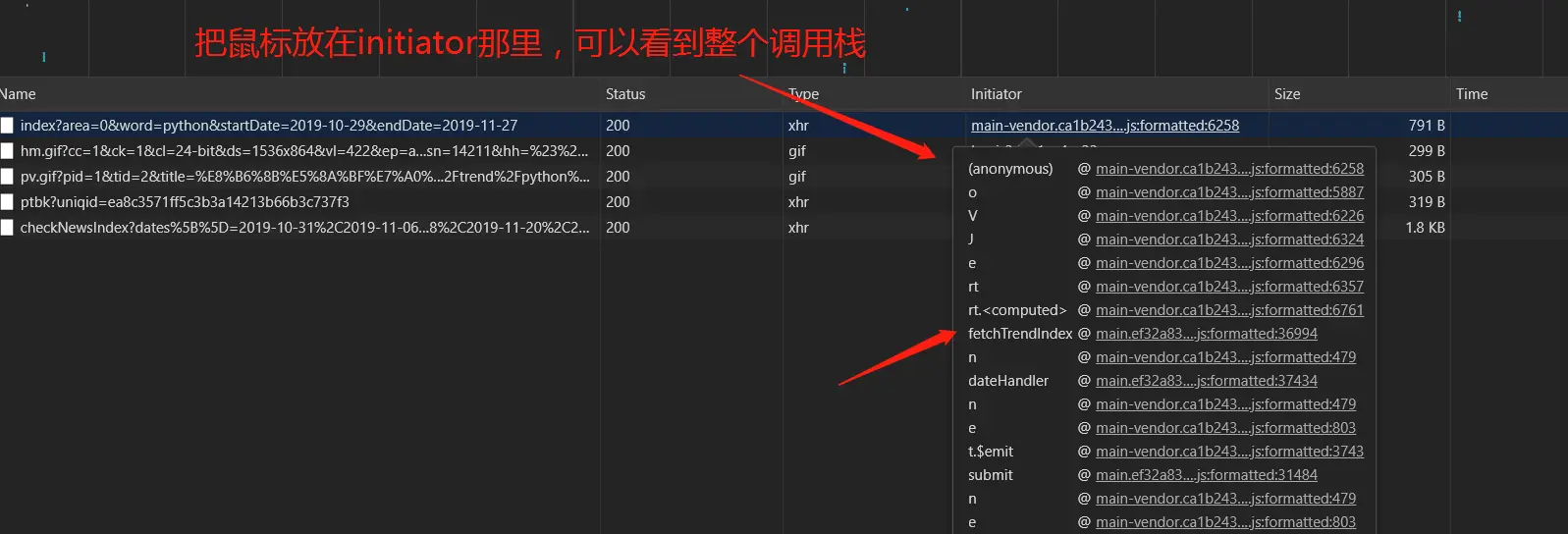Open the formatted:6357 link beside function rt
Viewport: 1568px width, 534px height.
[x=1229, y=287]
